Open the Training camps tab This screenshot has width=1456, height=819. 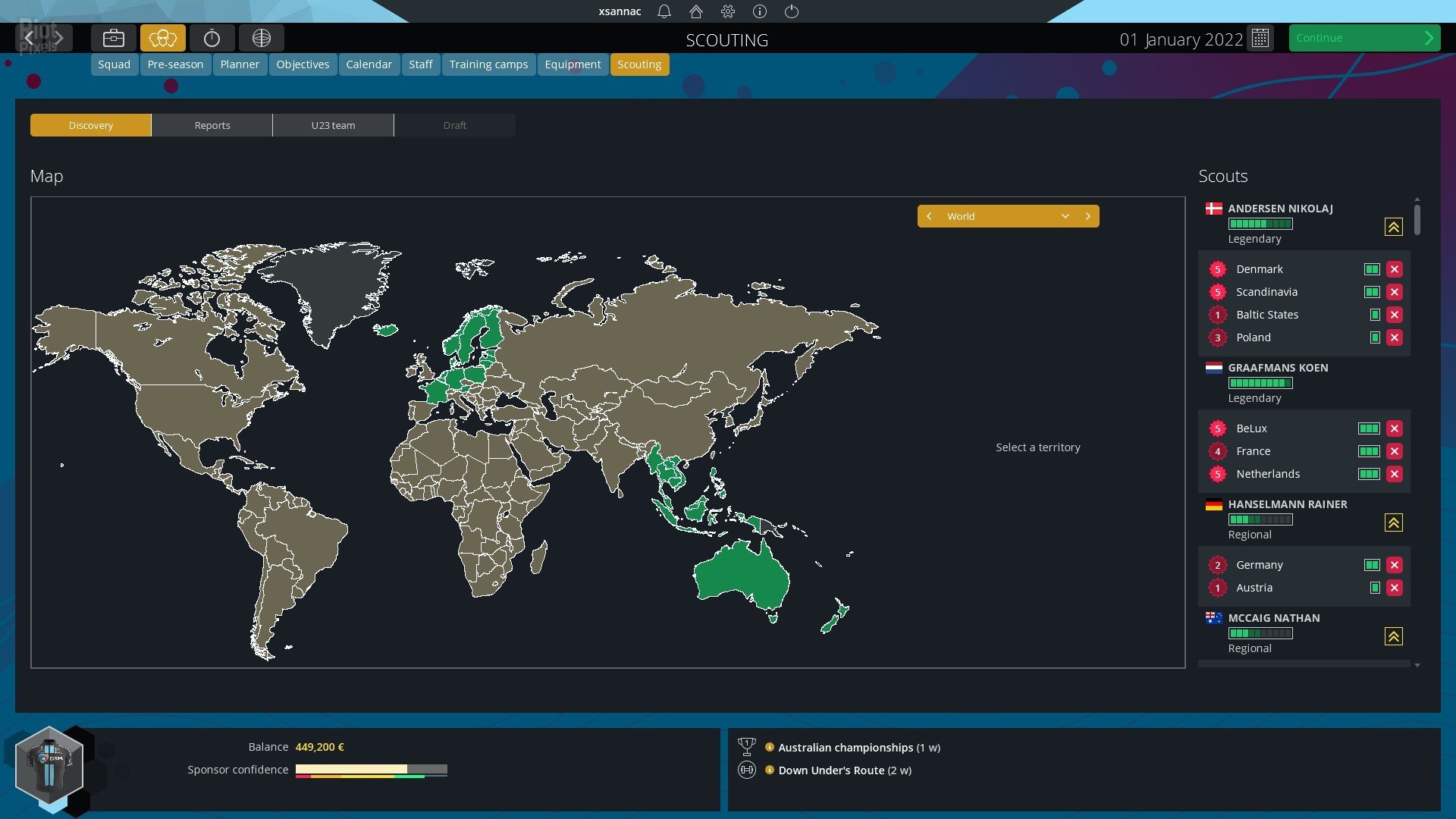[488, 64]
